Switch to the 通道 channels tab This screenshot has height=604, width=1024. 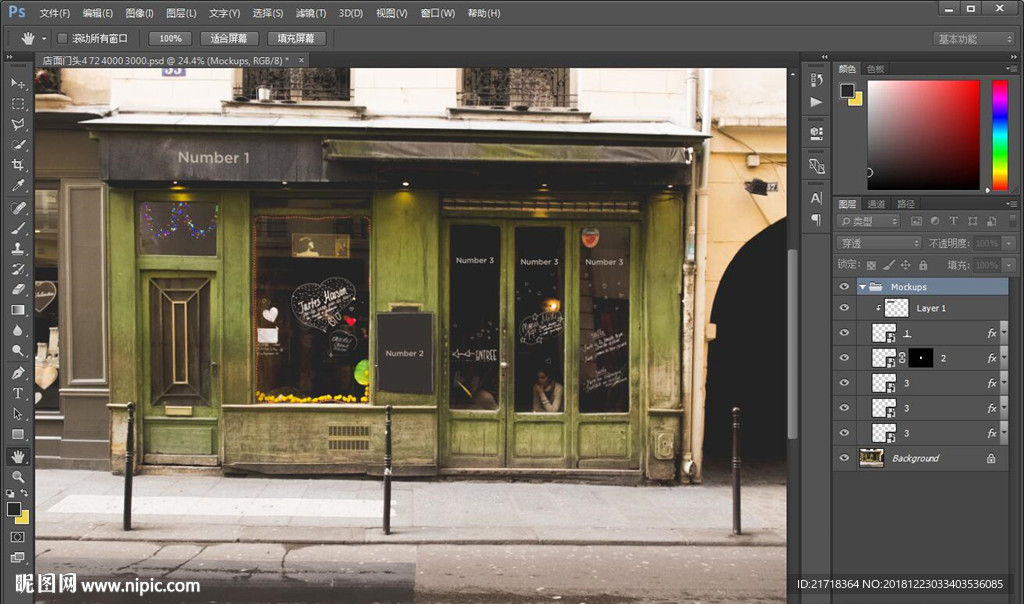(876, 204)
